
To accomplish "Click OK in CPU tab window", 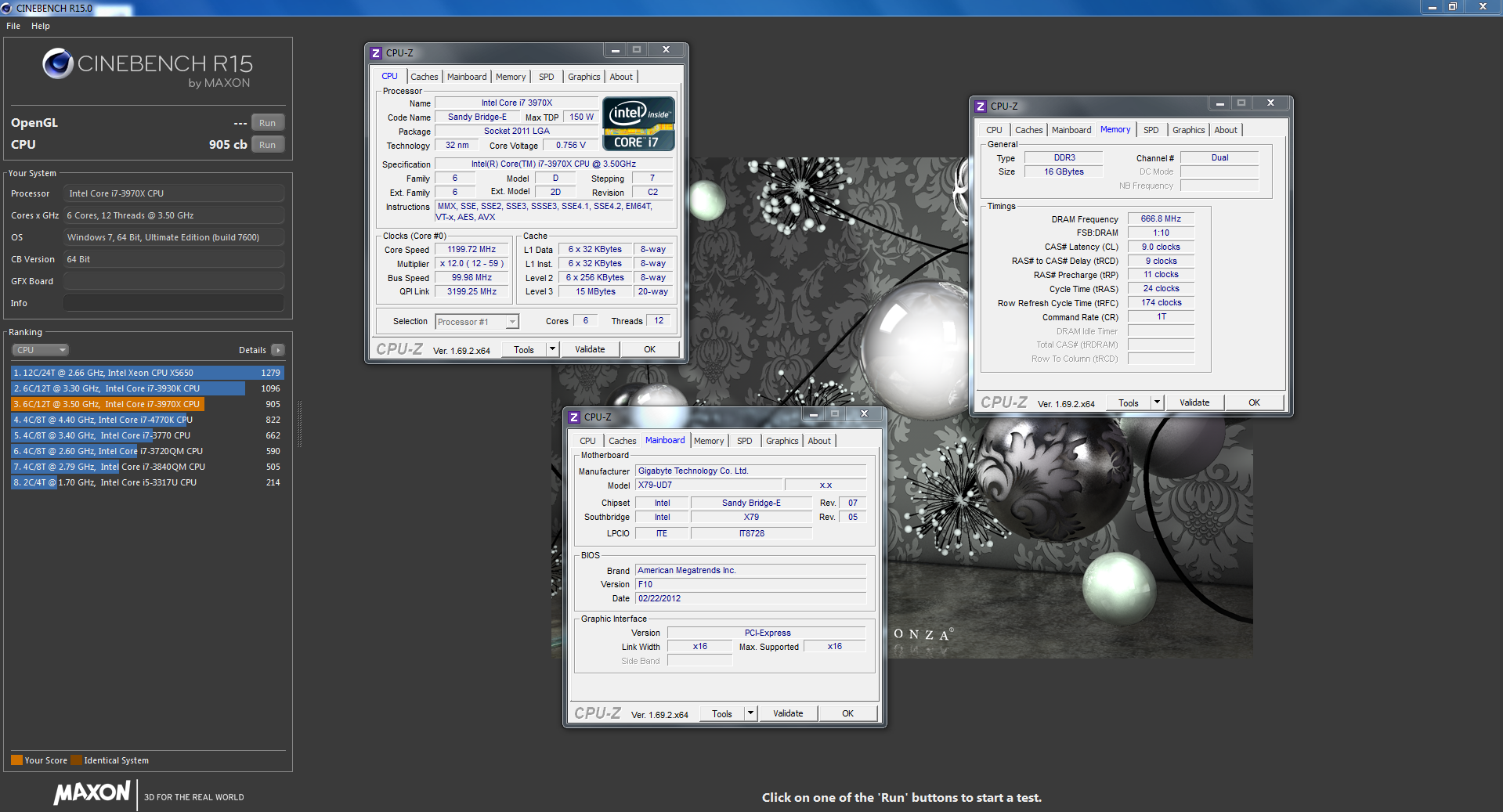I will pyautogui.click(x=649, y=350).
